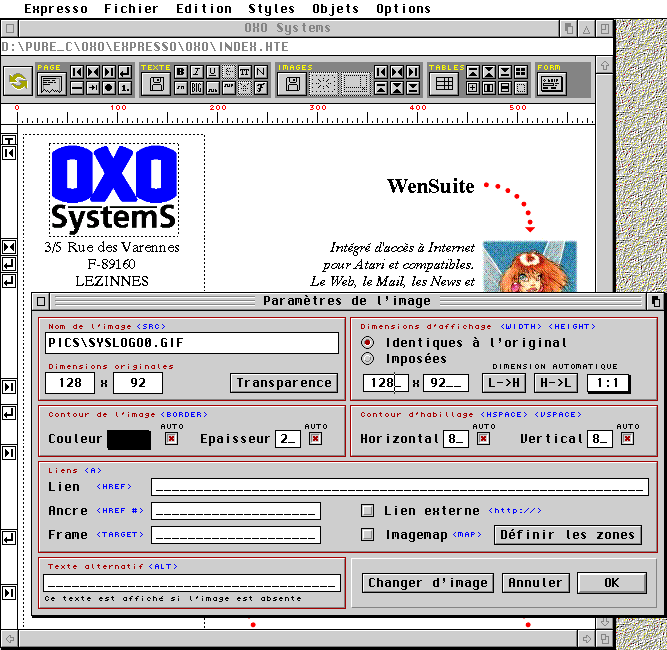Click the FORM section icon
Image resolution: width=667 pixels, height=650 pixels.
click(550, 84)
